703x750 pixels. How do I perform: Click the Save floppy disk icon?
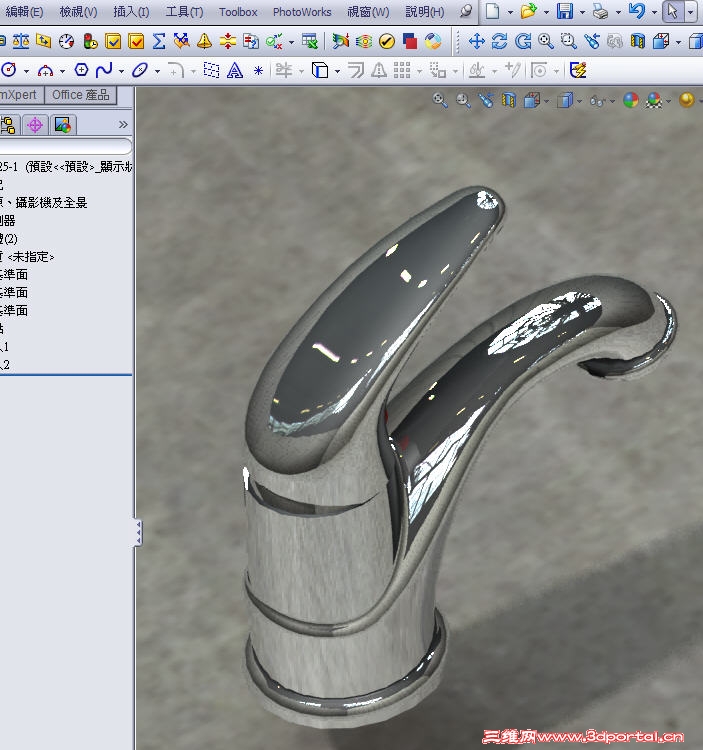point(565,11)
